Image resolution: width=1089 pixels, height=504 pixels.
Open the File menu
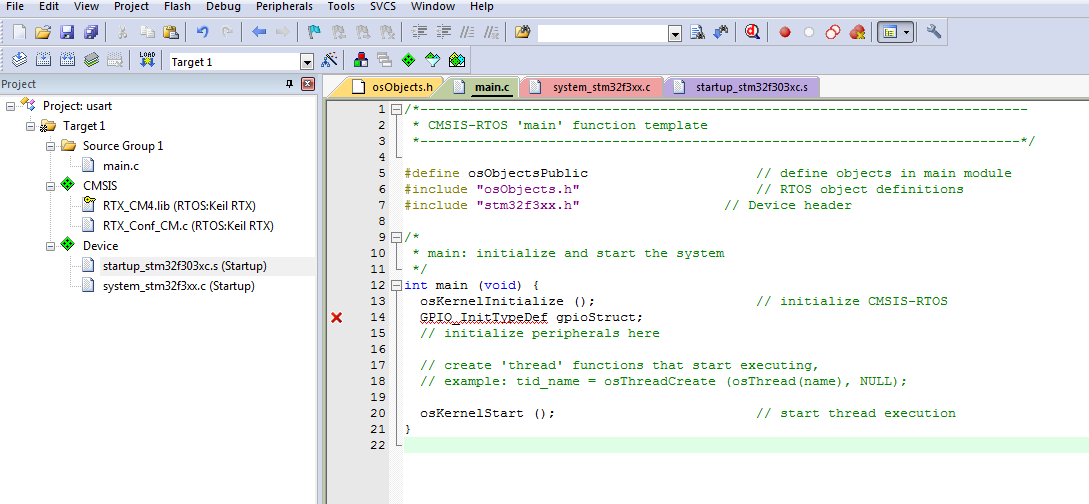[15, 6]
